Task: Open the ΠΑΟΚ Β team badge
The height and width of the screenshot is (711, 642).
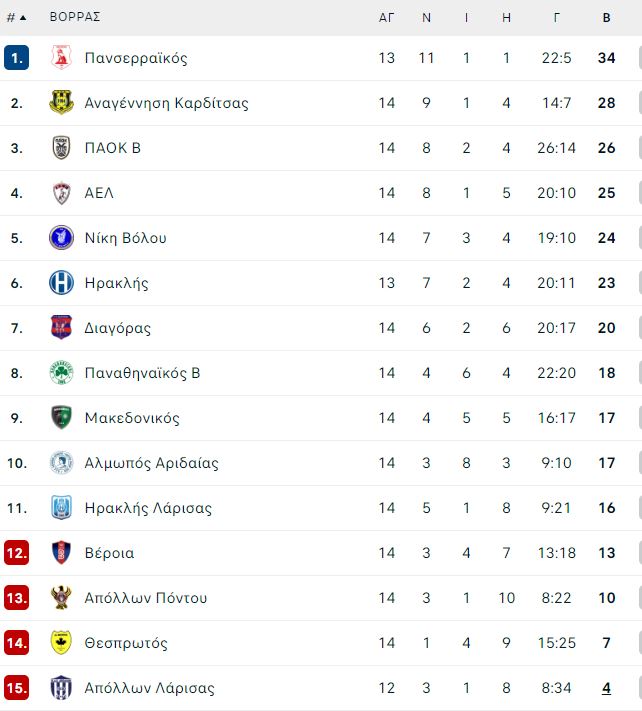Action: [x=61, y=148]
